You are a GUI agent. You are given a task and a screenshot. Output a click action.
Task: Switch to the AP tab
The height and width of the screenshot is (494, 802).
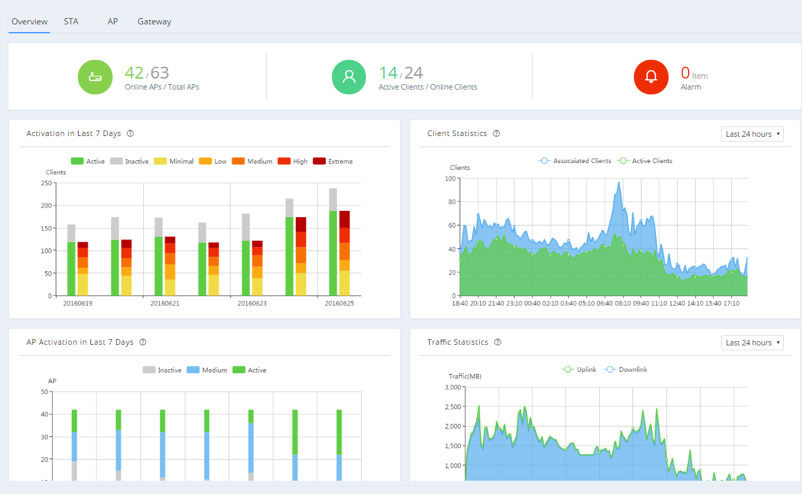pyautogui.click(x=113, y=21)
